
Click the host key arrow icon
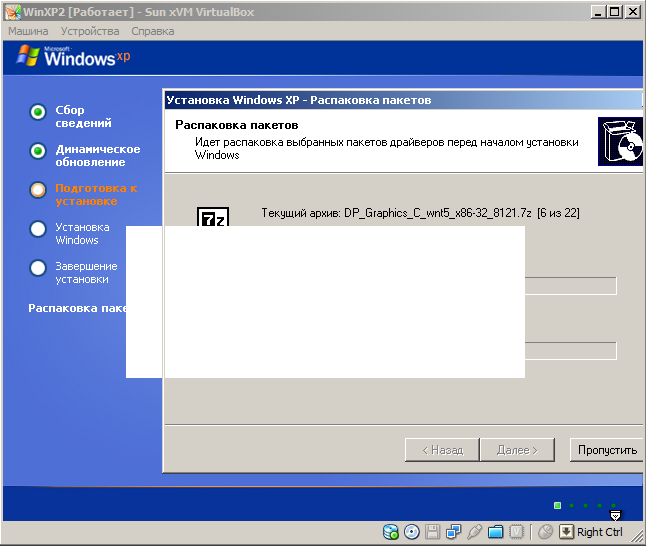(x=566, y=532)
